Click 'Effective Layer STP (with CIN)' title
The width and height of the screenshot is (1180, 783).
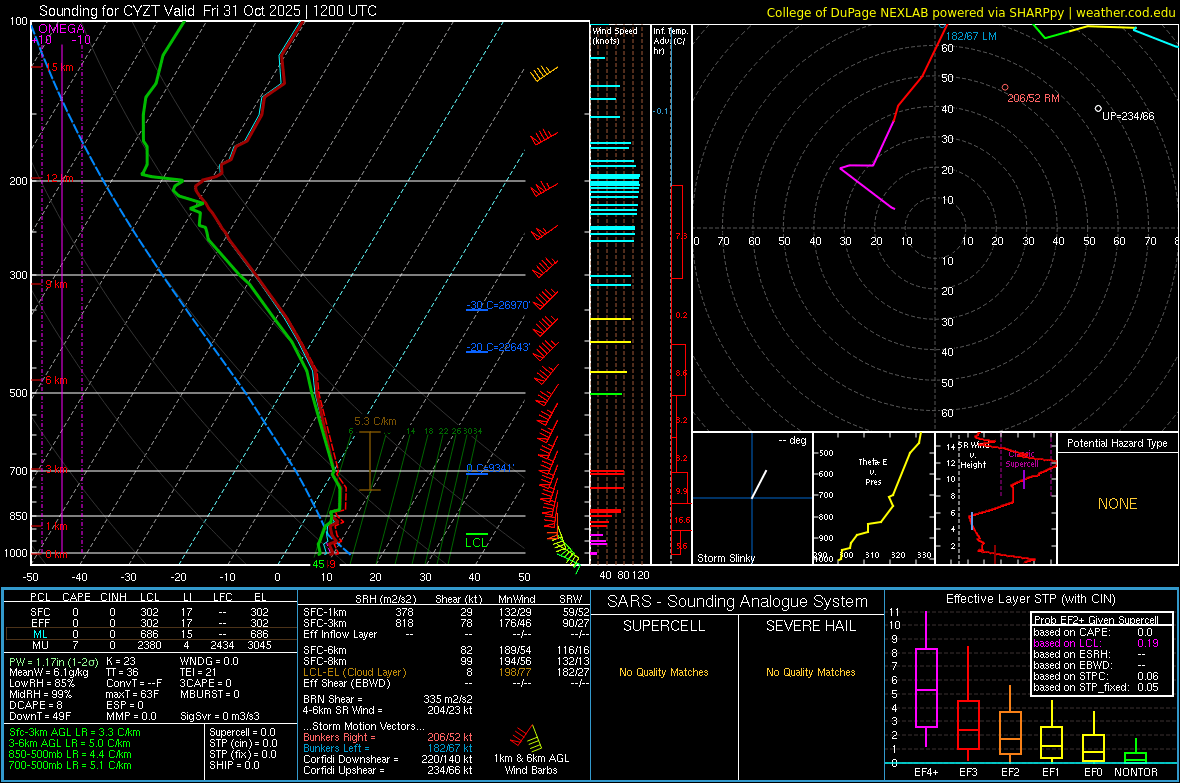coord(1030,599)
